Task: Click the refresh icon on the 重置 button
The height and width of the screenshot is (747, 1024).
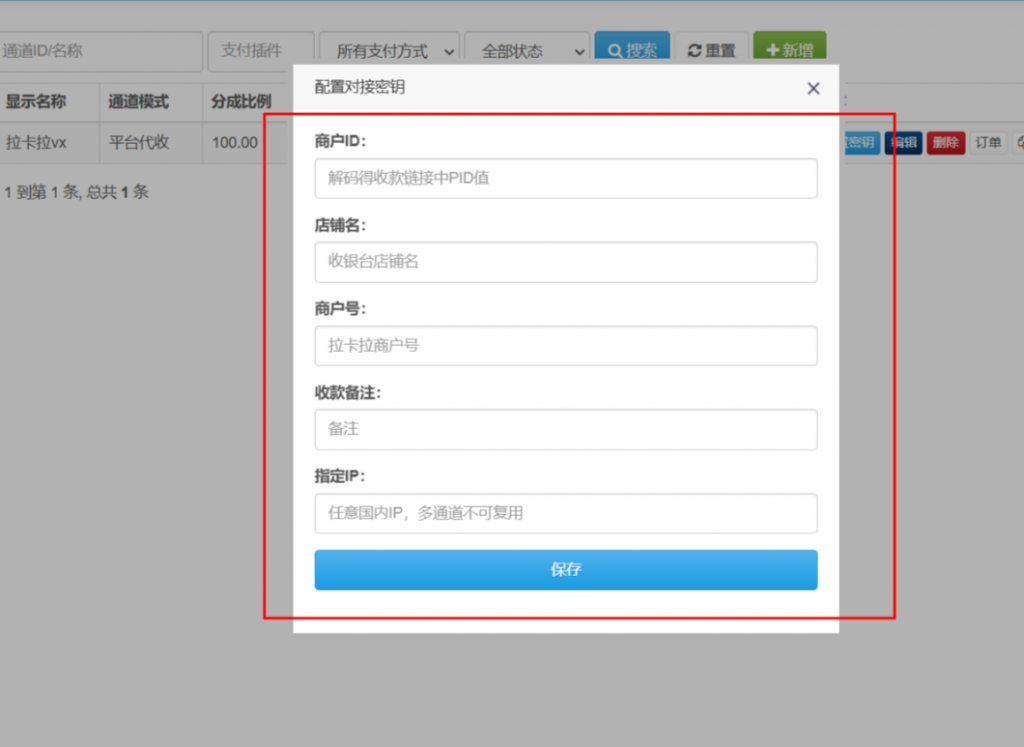Action: point(694,48)
